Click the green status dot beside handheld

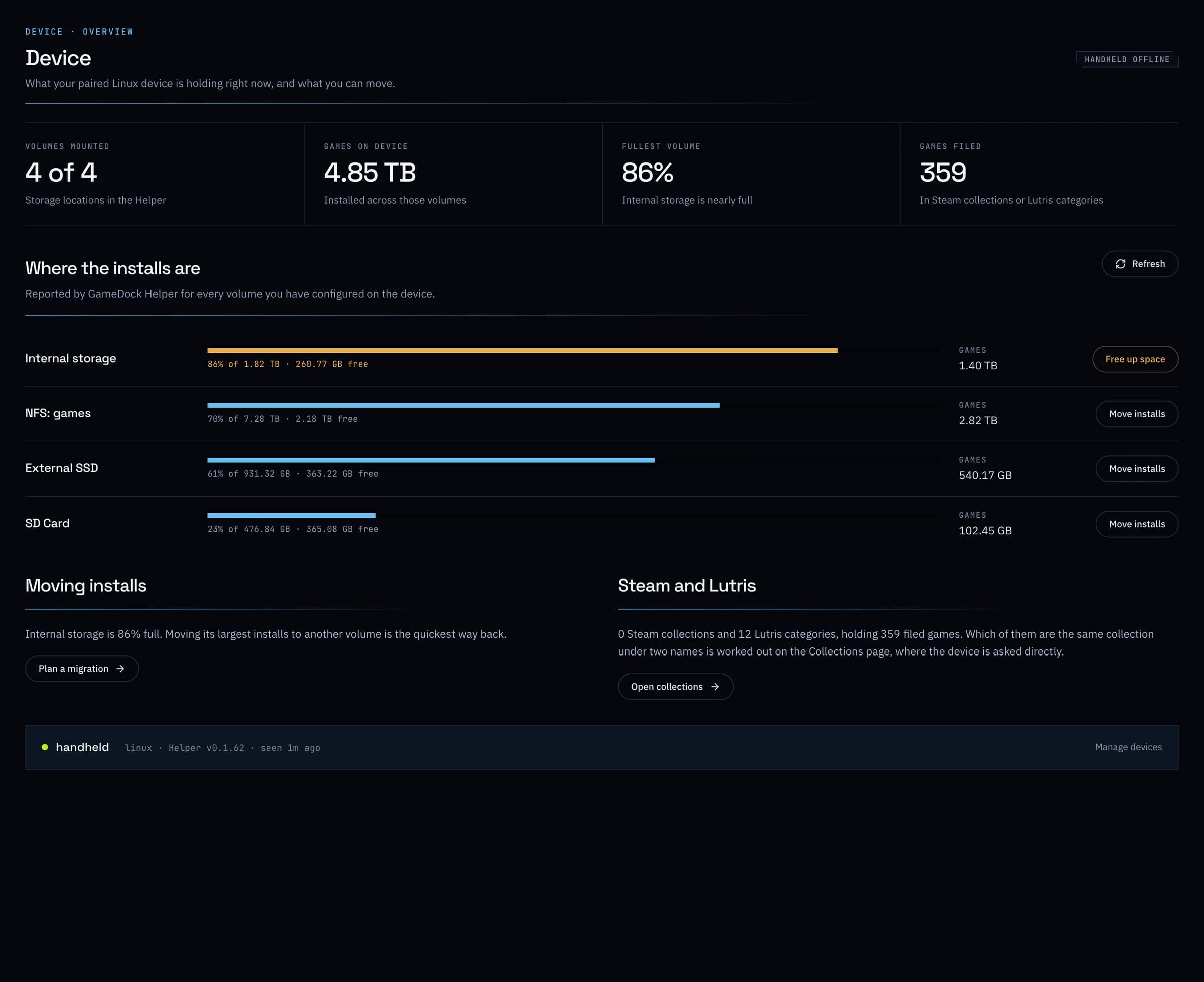tap(45, 747)
